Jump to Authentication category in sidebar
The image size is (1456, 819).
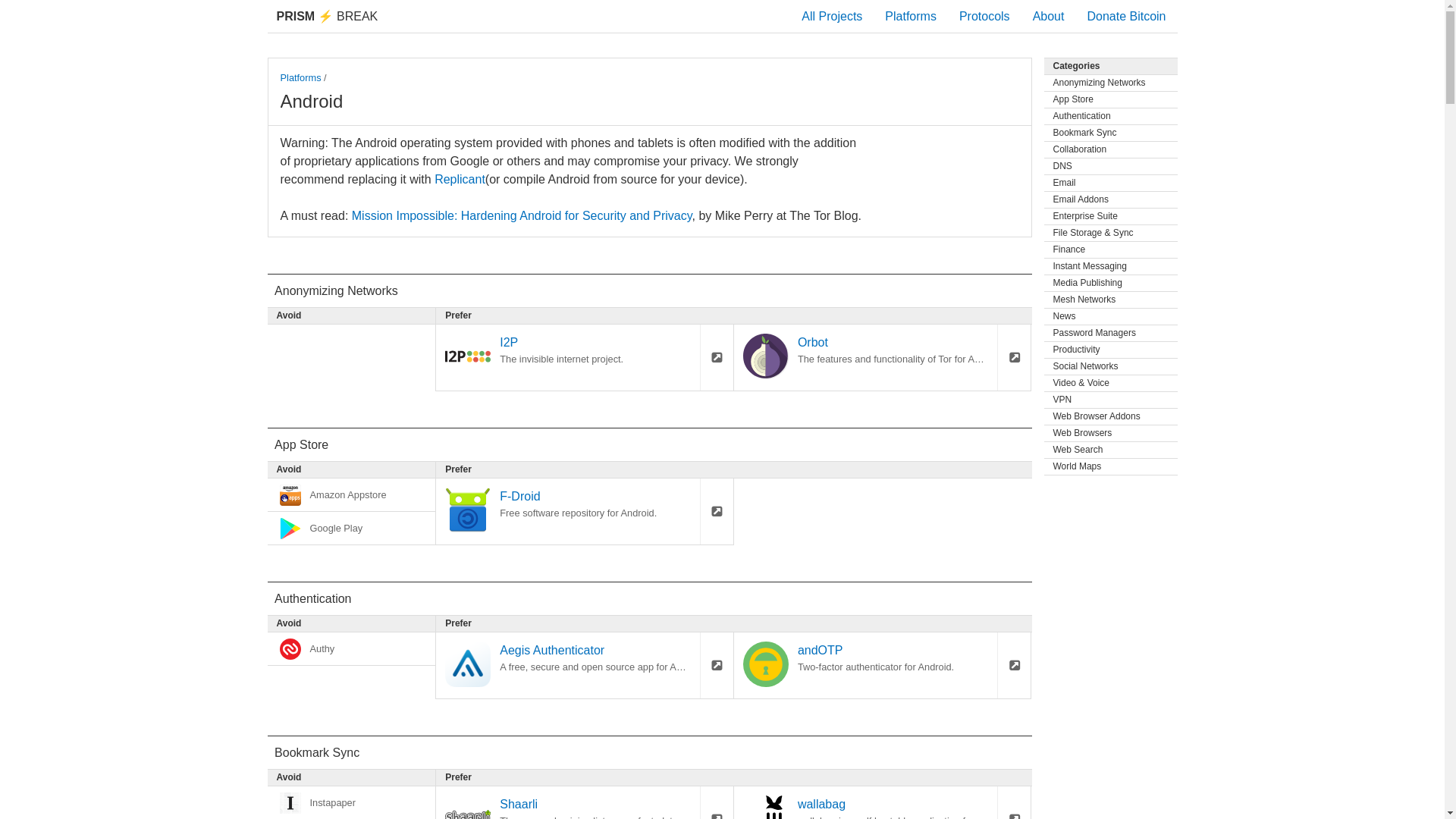point(1110,116)
